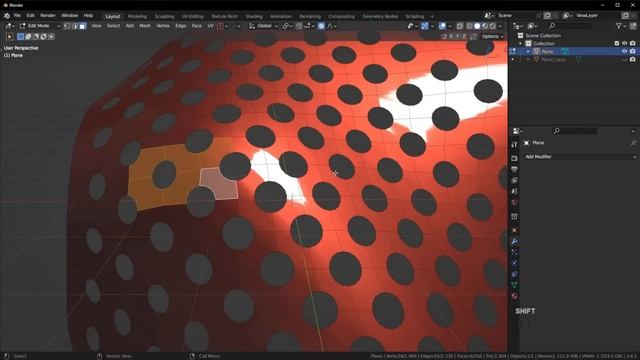This screenshot has height=360, width=640.
Task: Toggle snapping magnet
Action: pos(299,26)
